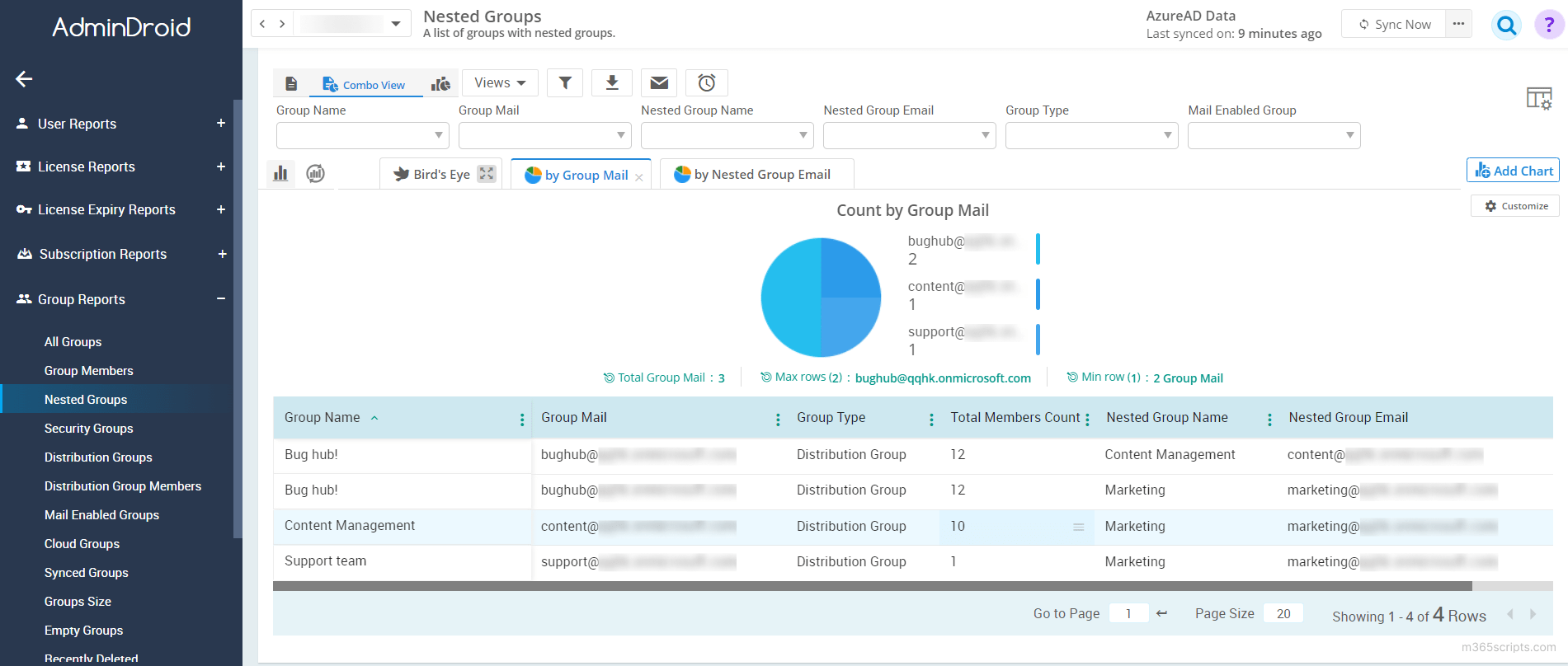Click the search magnifier icon
1568x666 pixels.
[x=1507, y=26]
